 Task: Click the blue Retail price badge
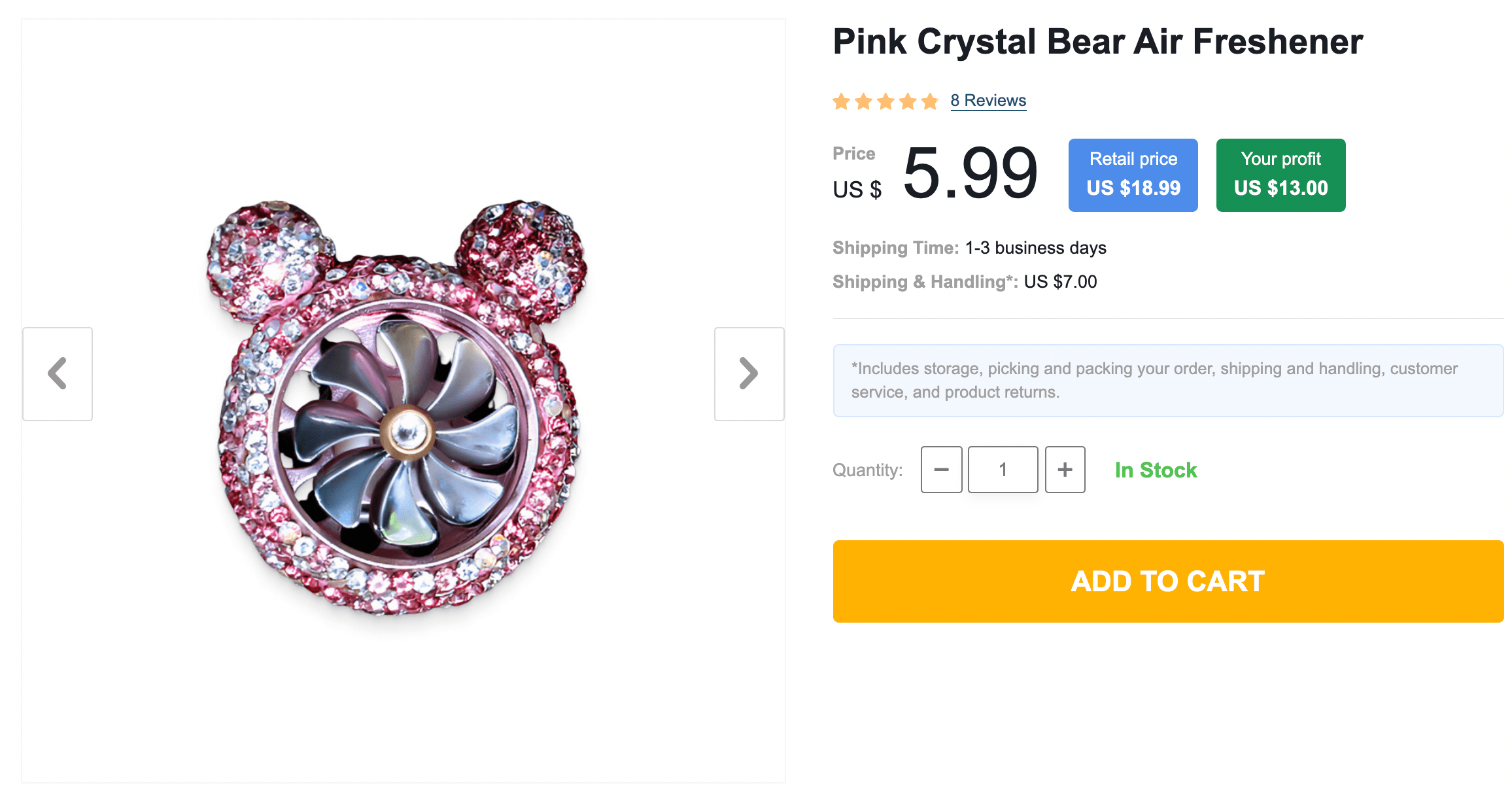(x=1133, y=175)
